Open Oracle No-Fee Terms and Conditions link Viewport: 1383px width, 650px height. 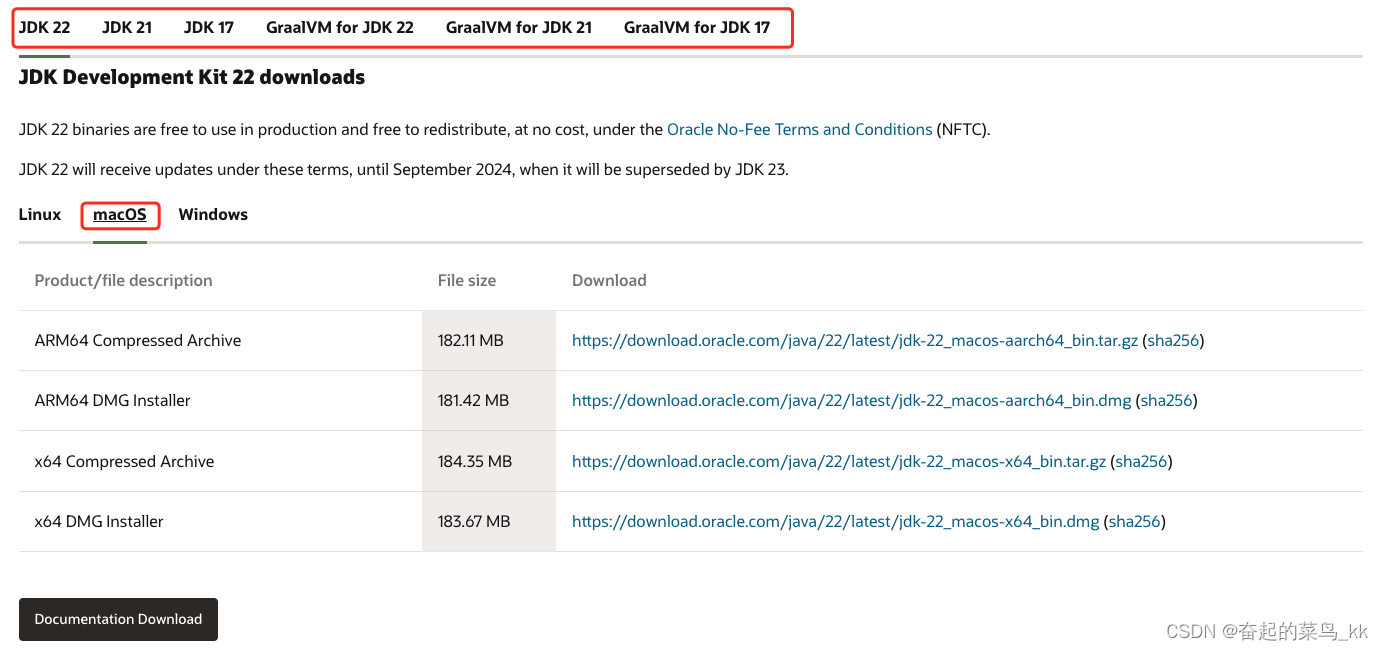pyautogui.click(x=800, y=129)
